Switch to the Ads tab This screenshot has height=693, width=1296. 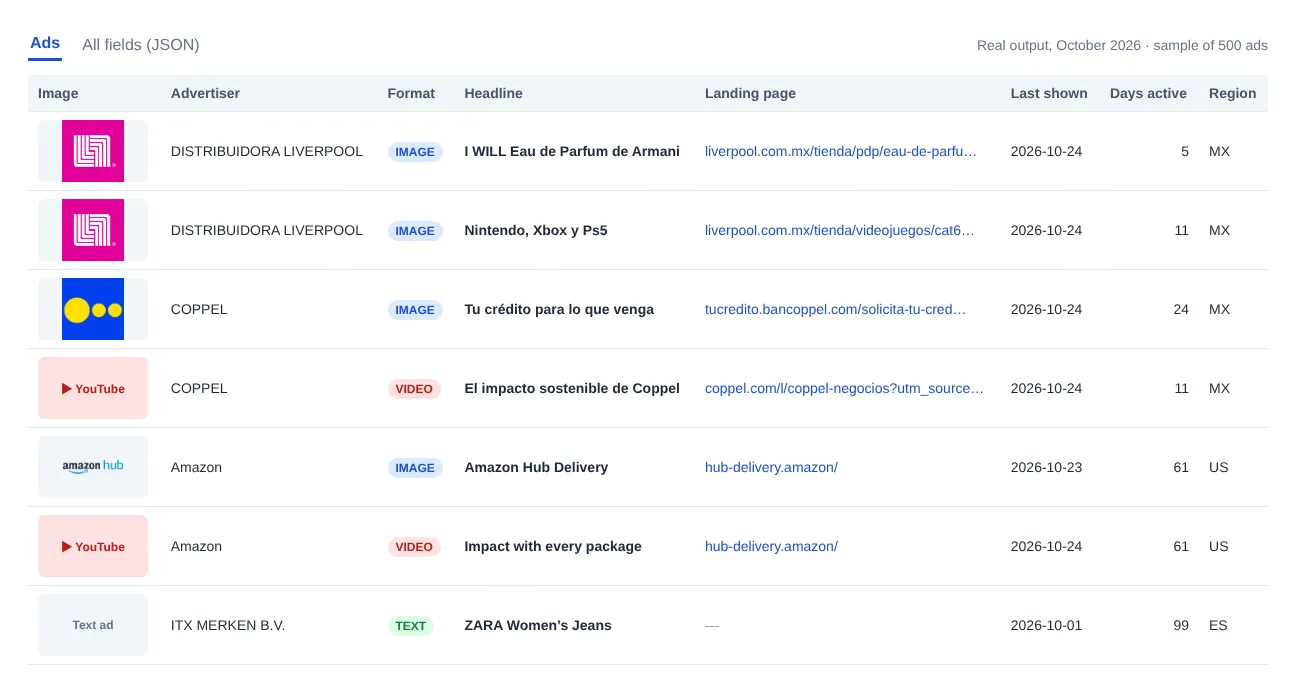tap(45, 44)
